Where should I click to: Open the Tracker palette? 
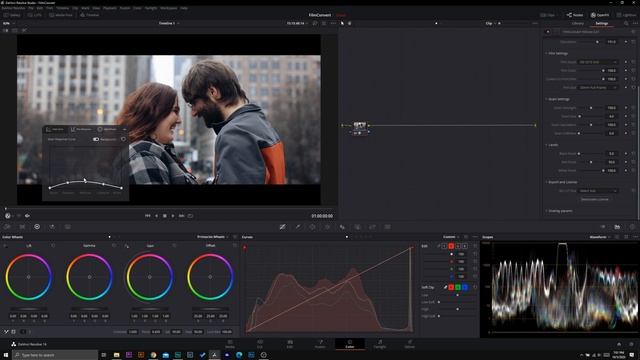pos(327,227)
